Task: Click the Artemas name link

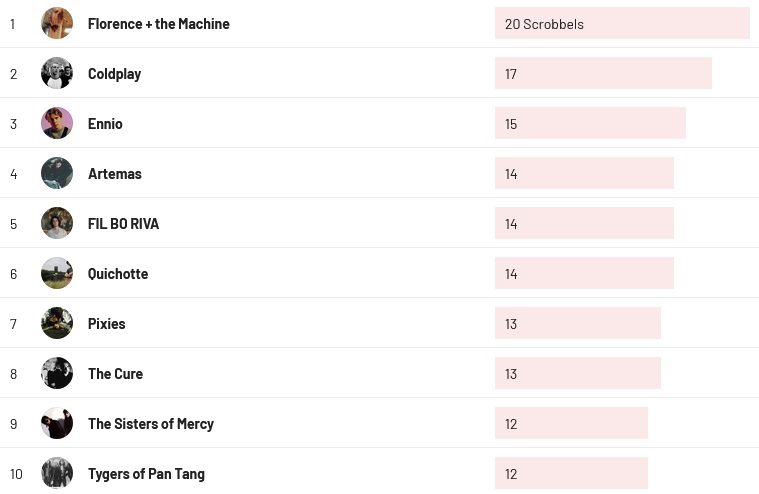Action: [114, 174]
